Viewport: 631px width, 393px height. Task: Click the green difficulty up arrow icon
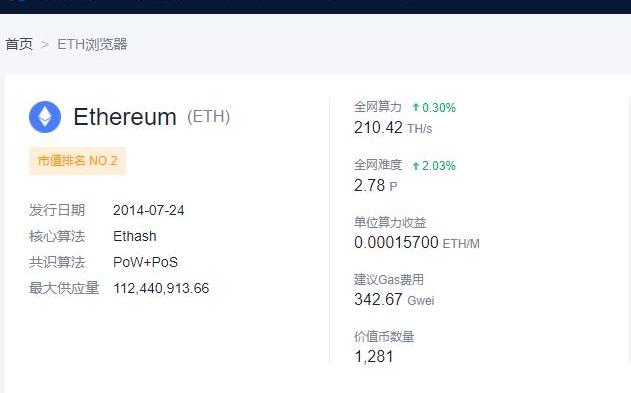click(416, 165)
